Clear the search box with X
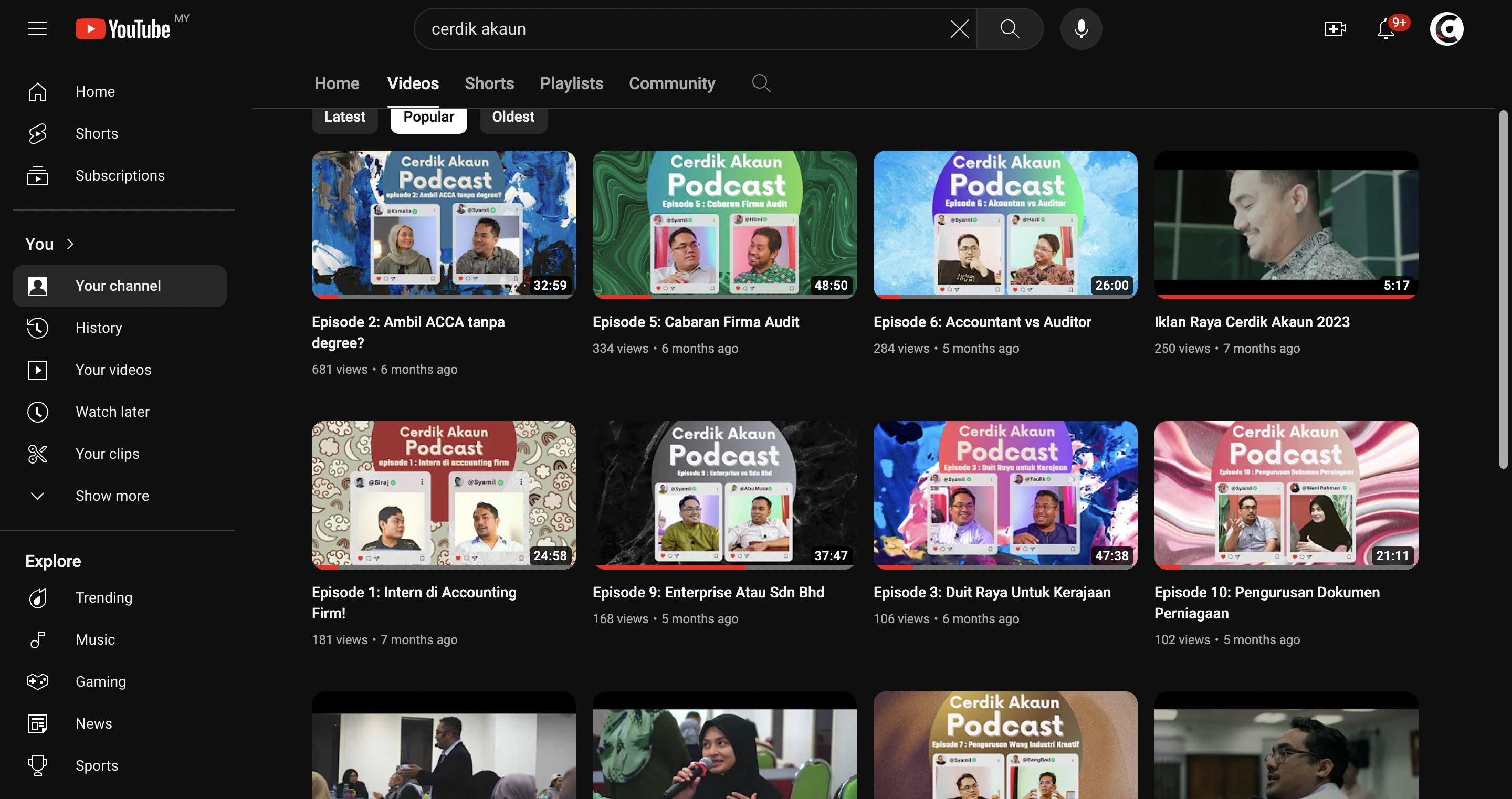This screenshot has height=799, width=1512. coord(959,28)
